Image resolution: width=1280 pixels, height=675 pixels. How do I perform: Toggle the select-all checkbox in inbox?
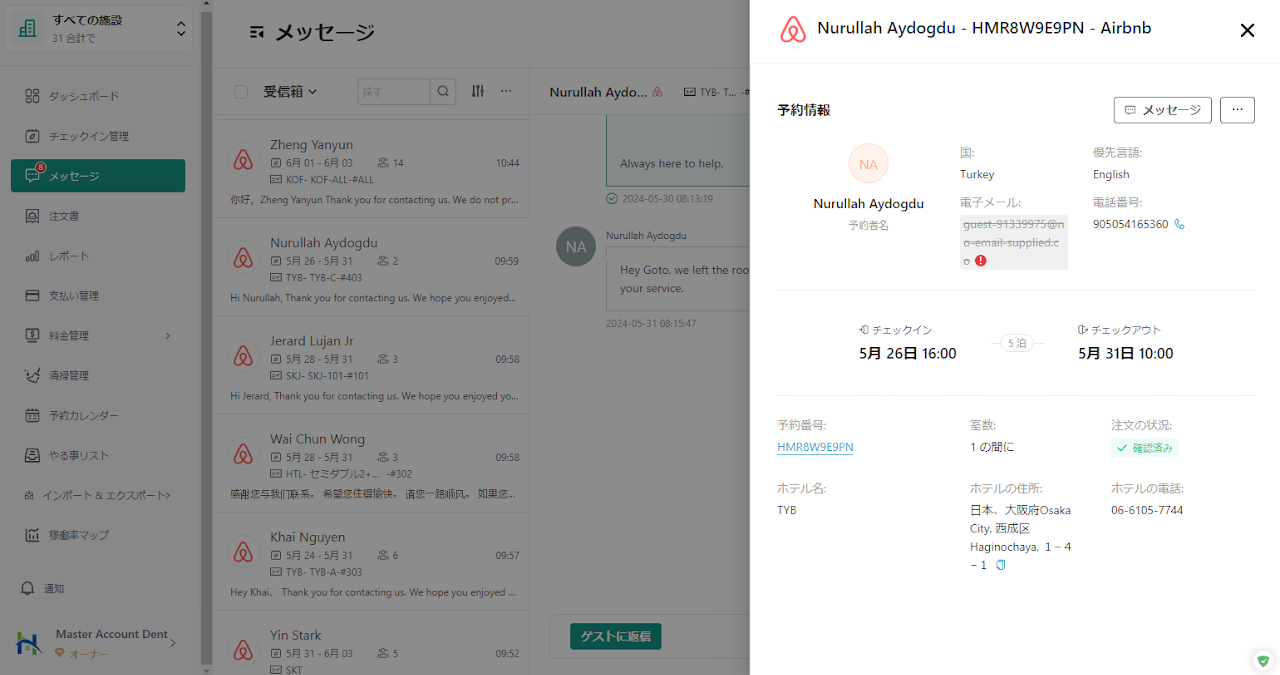(x=241, y=92)
